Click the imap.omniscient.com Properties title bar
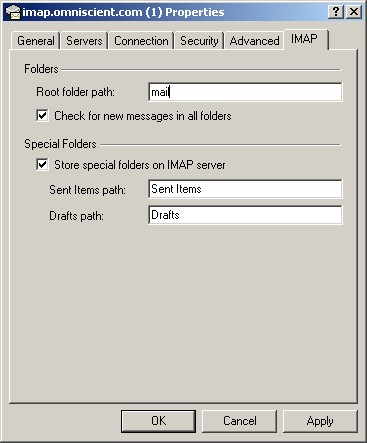Viewport: 367px width, 443px height. click(183, 12)
